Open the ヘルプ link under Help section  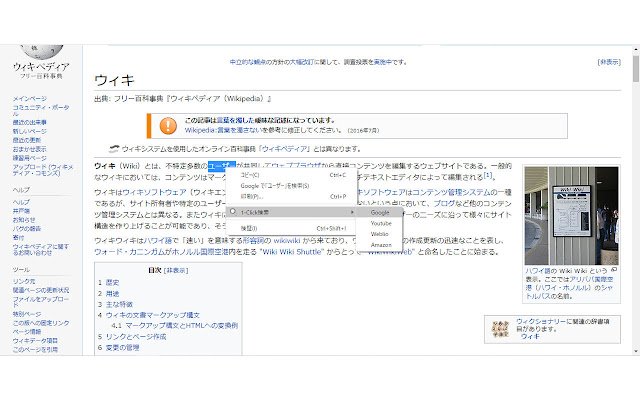click(21, 202)
